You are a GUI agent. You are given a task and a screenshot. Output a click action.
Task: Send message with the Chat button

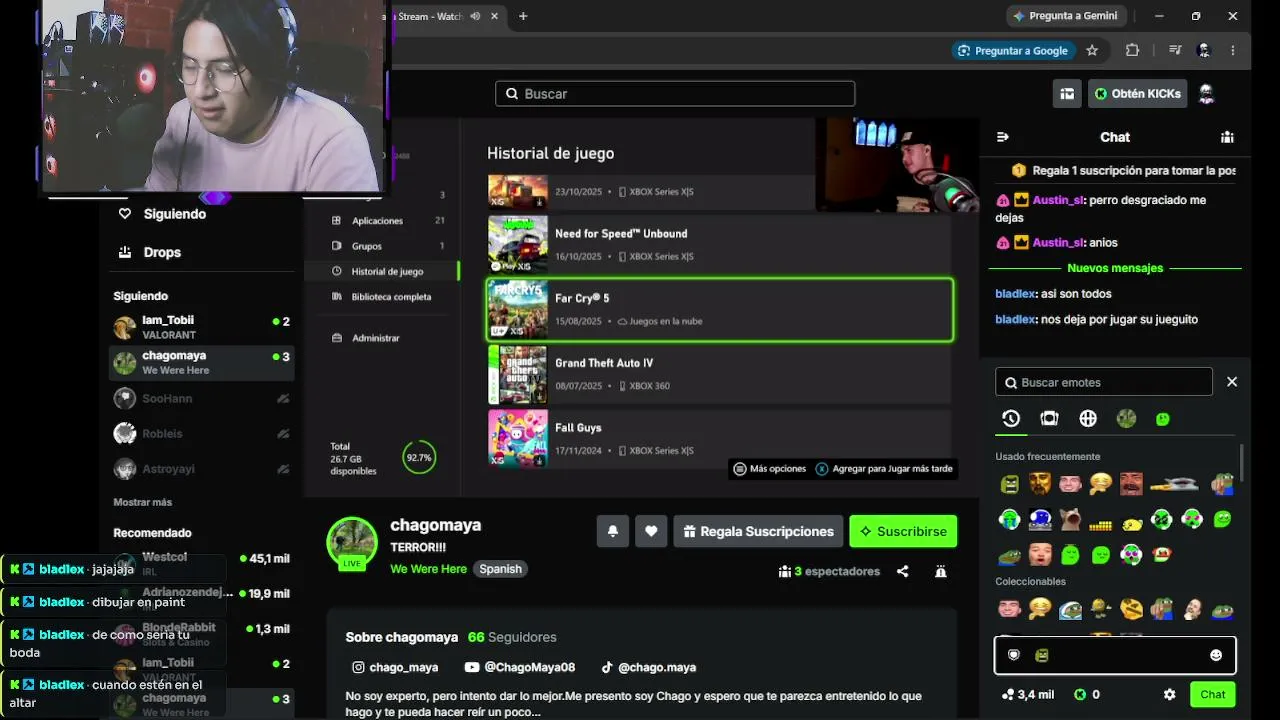point(1213,695)
